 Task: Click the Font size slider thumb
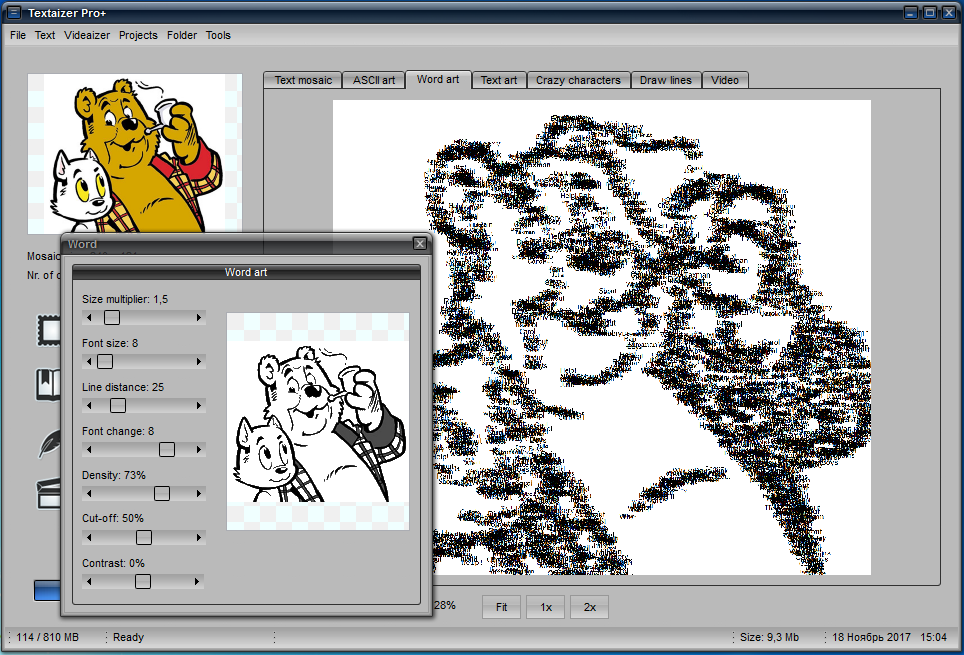click(105, 362)
